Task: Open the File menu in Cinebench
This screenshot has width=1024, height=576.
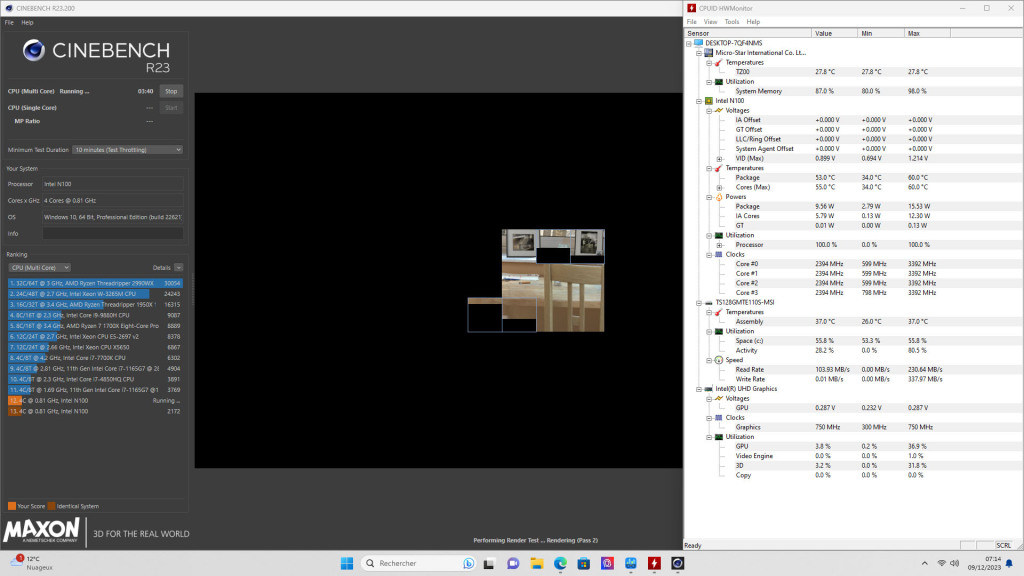Action: 9,22
